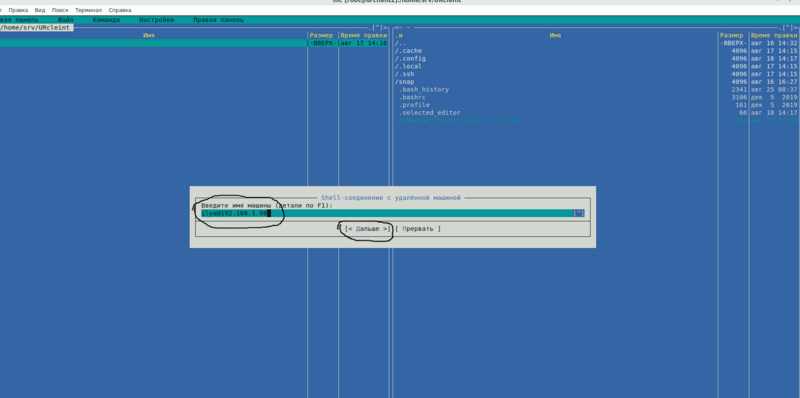This screenshot has width=800, height=398.
Task: Click the Дальше button
Action: click(367, 229)
